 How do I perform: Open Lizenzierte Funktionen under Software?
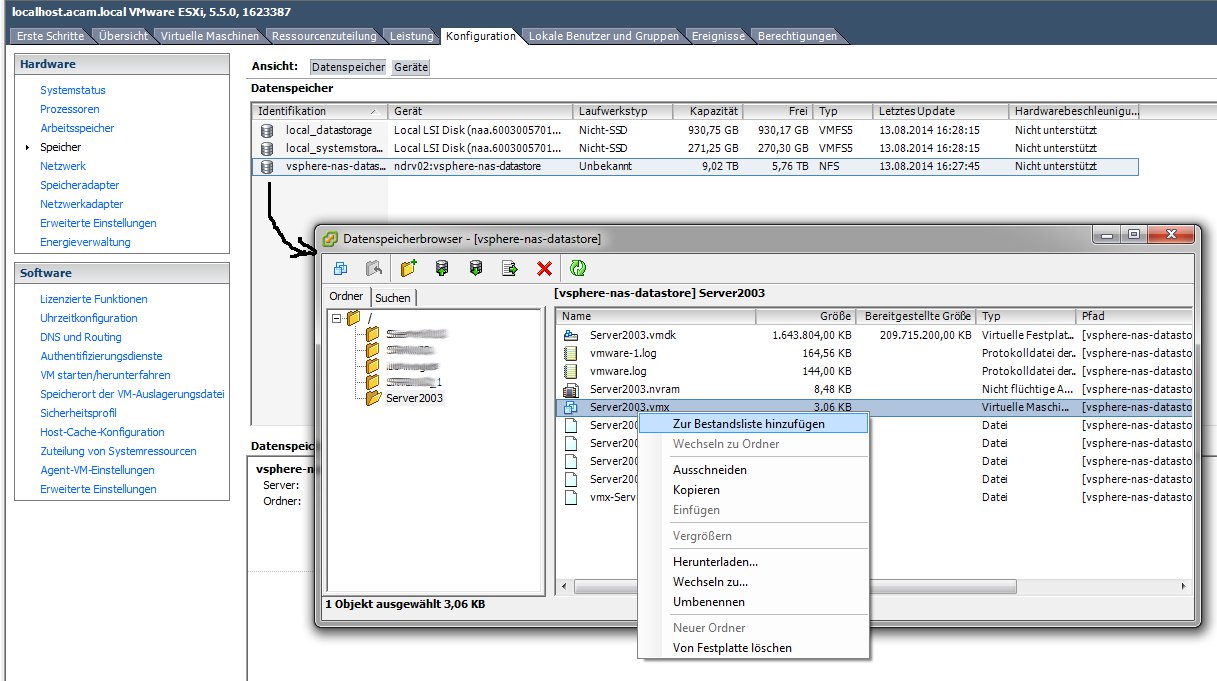(x=94, y=299)
